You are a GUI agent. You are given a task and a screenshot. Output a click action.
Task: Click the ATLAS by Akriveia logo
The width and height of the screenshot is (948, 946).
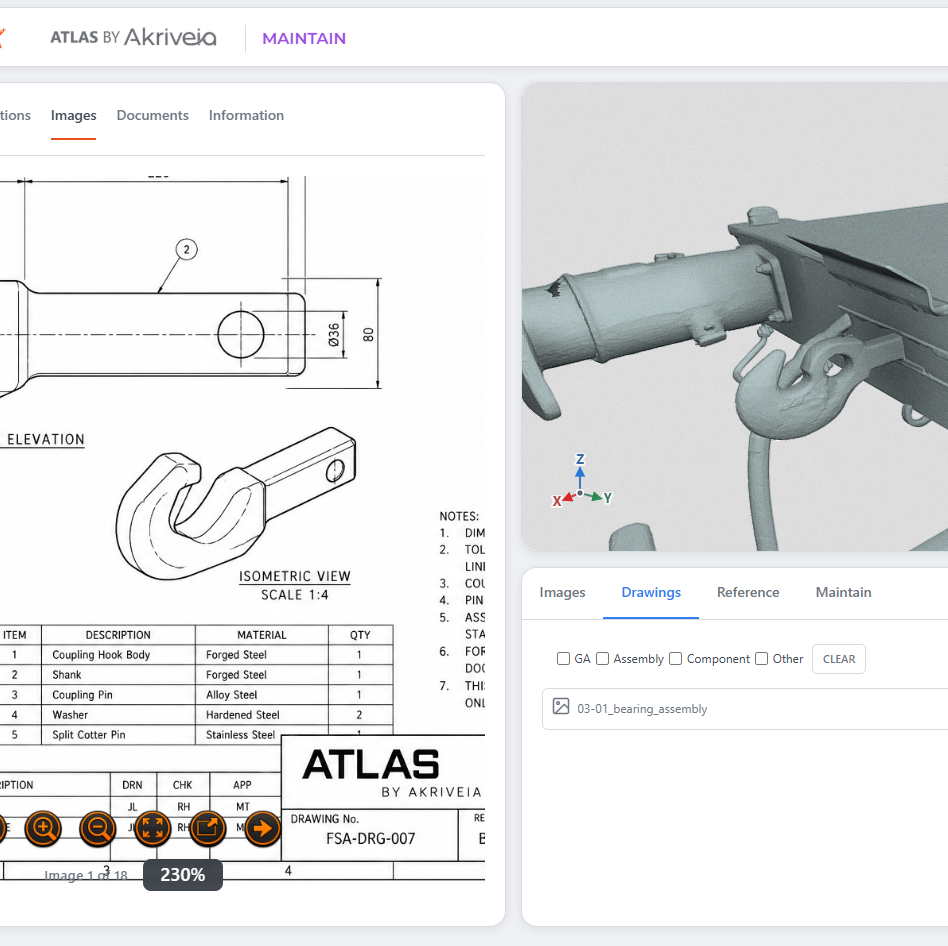(133, 37)
